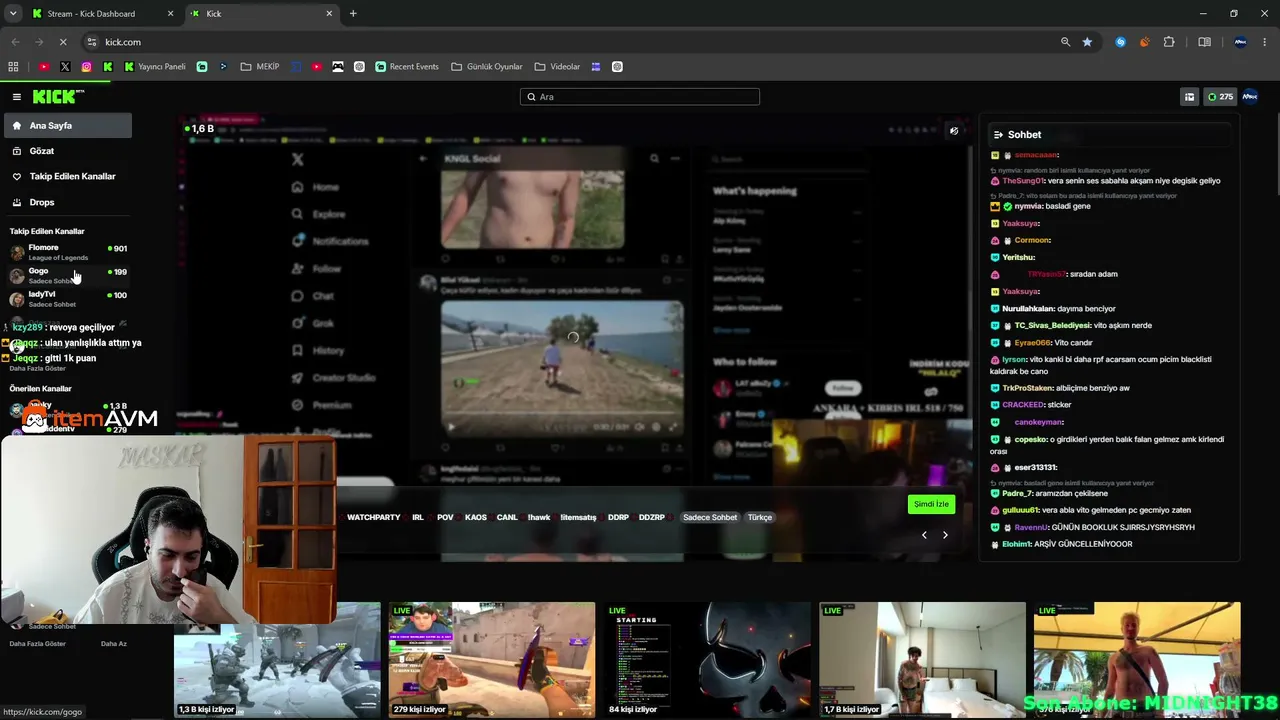Screen dimensions: 1280x720
Task: Open the MEKİP bookmark
Action: coord(259,67)
